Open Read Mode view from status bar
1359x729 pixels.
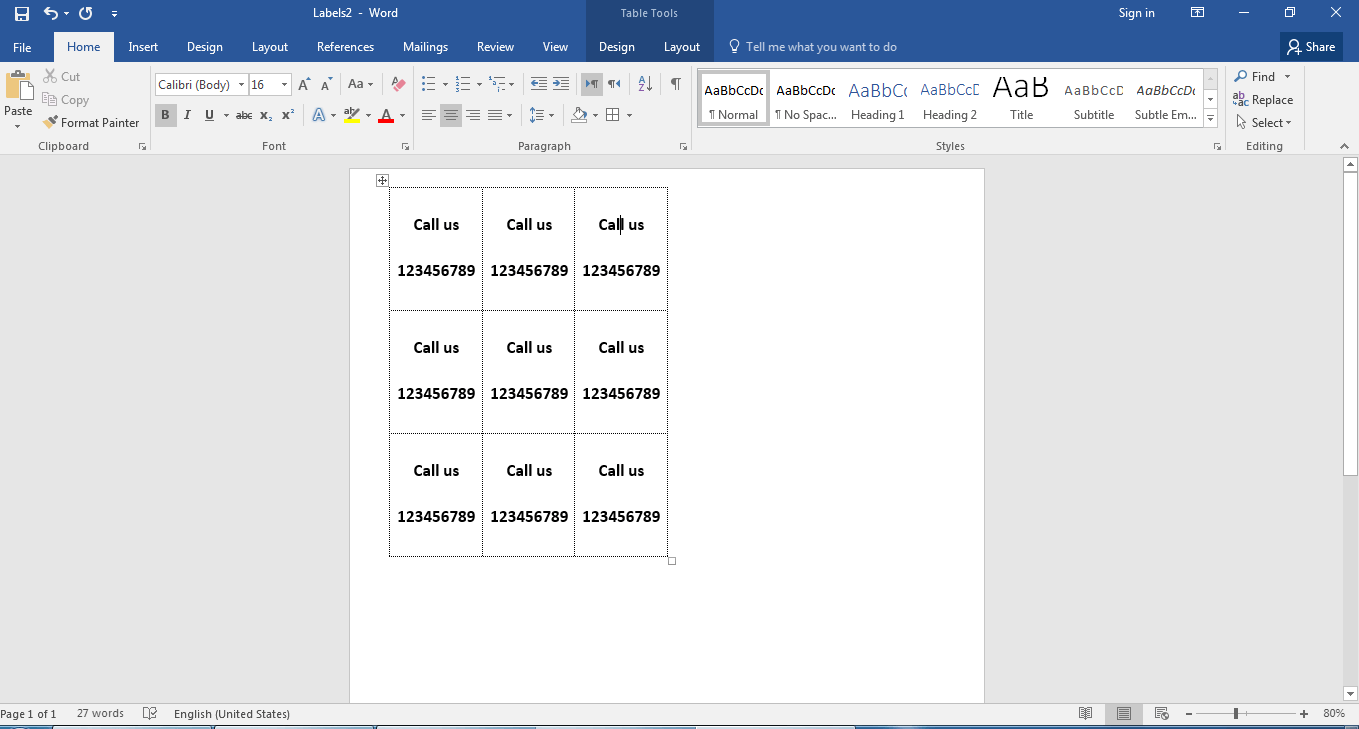[1085, 713]
